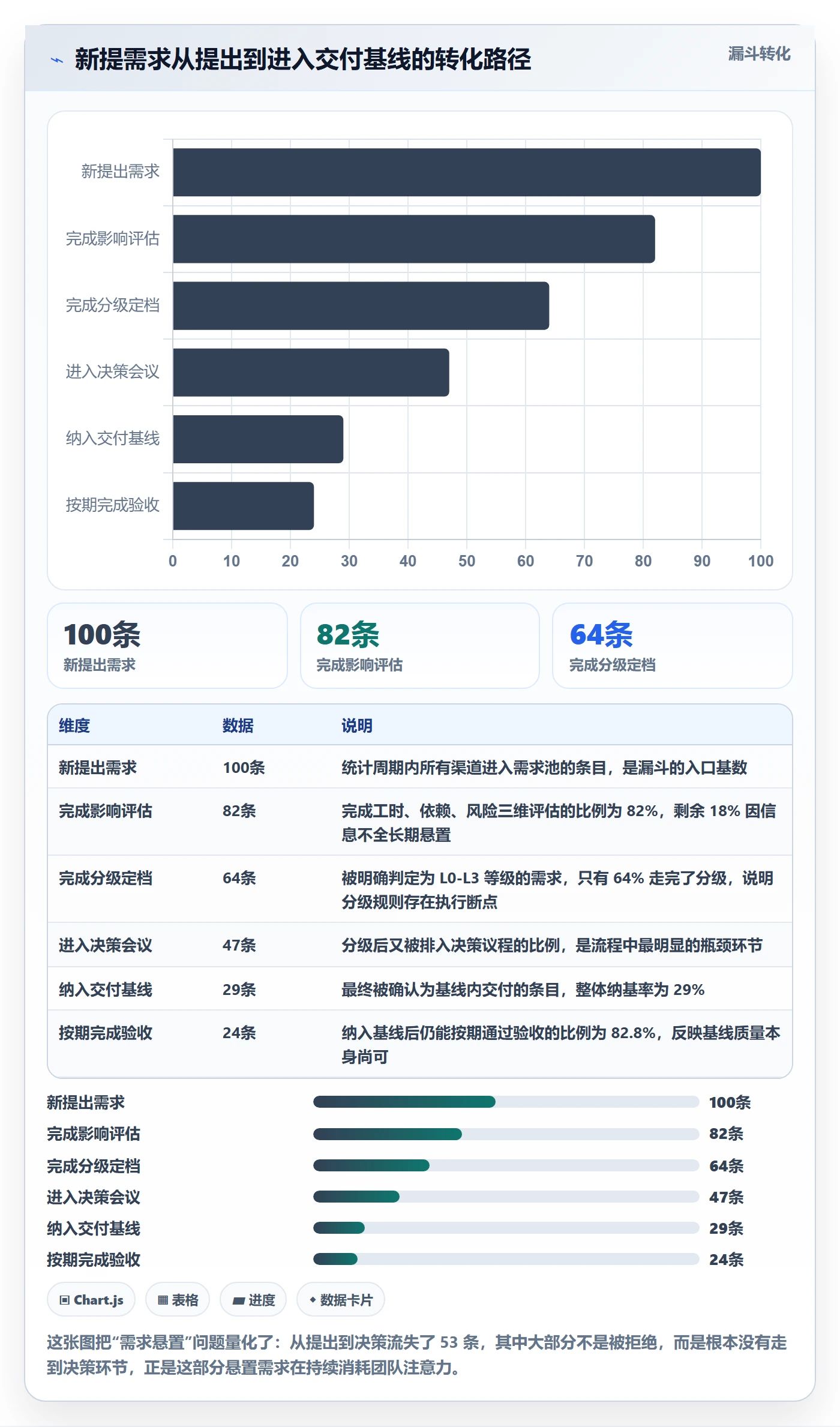
Task: Click 纳入交付基线 in the table's first column
Action: pyautogui.click(x=106, y=990)
